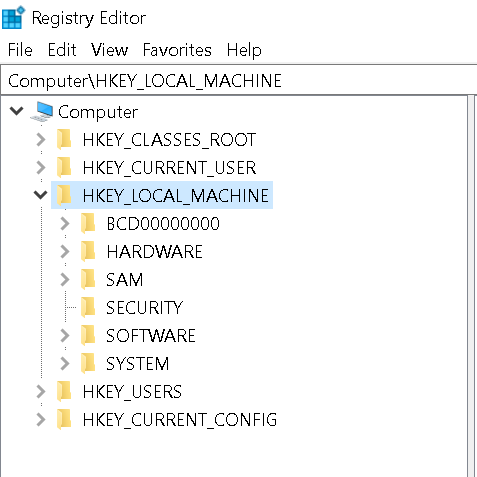Expand the HKEY_CURRENT_CONFIG key
Image resolution: width=477 pixels, height=477 pixels.
click(41, 420)
